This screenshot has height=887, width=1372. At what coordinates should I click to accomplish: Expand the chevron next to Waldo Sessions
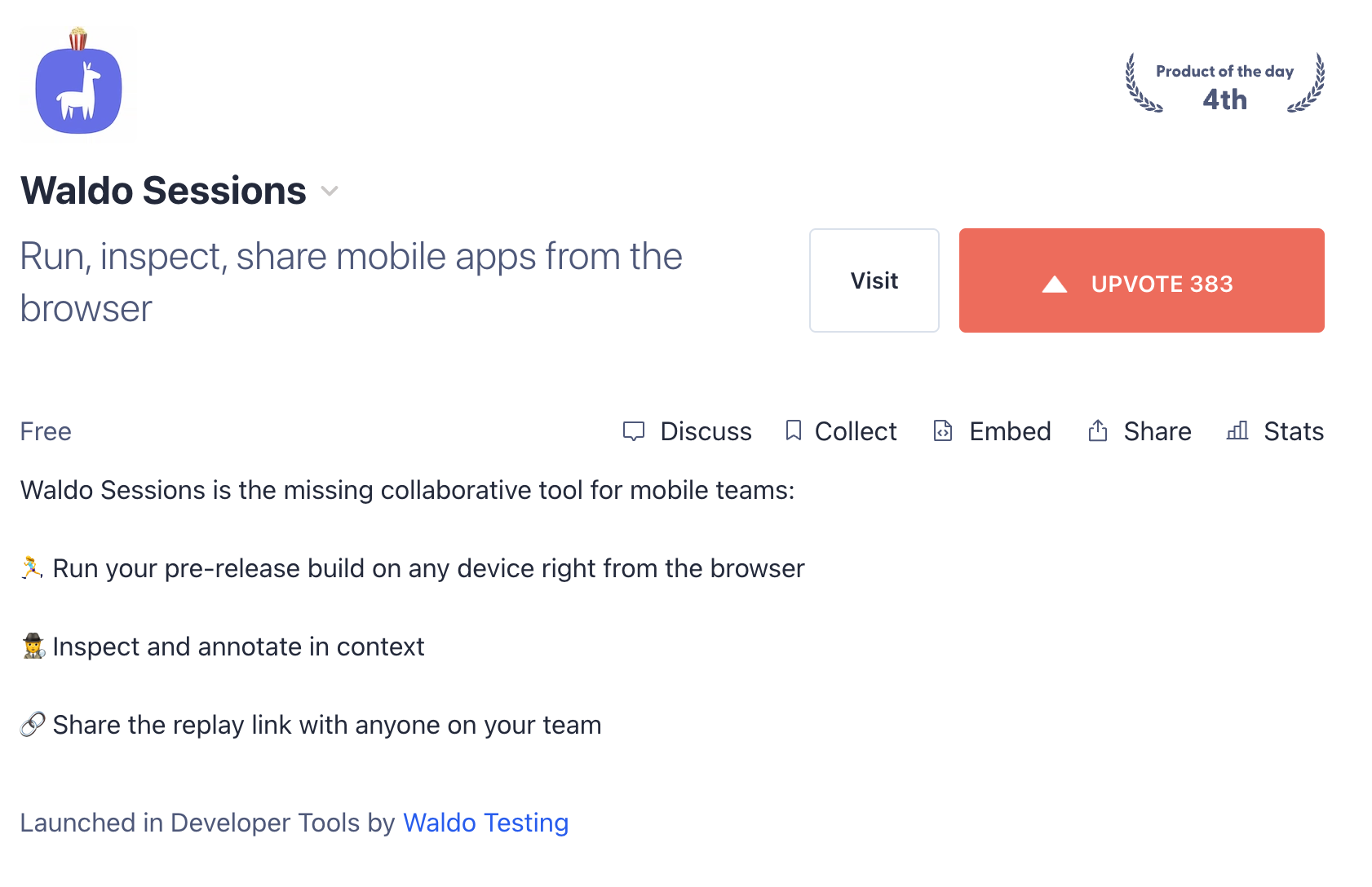coord(330,192)
